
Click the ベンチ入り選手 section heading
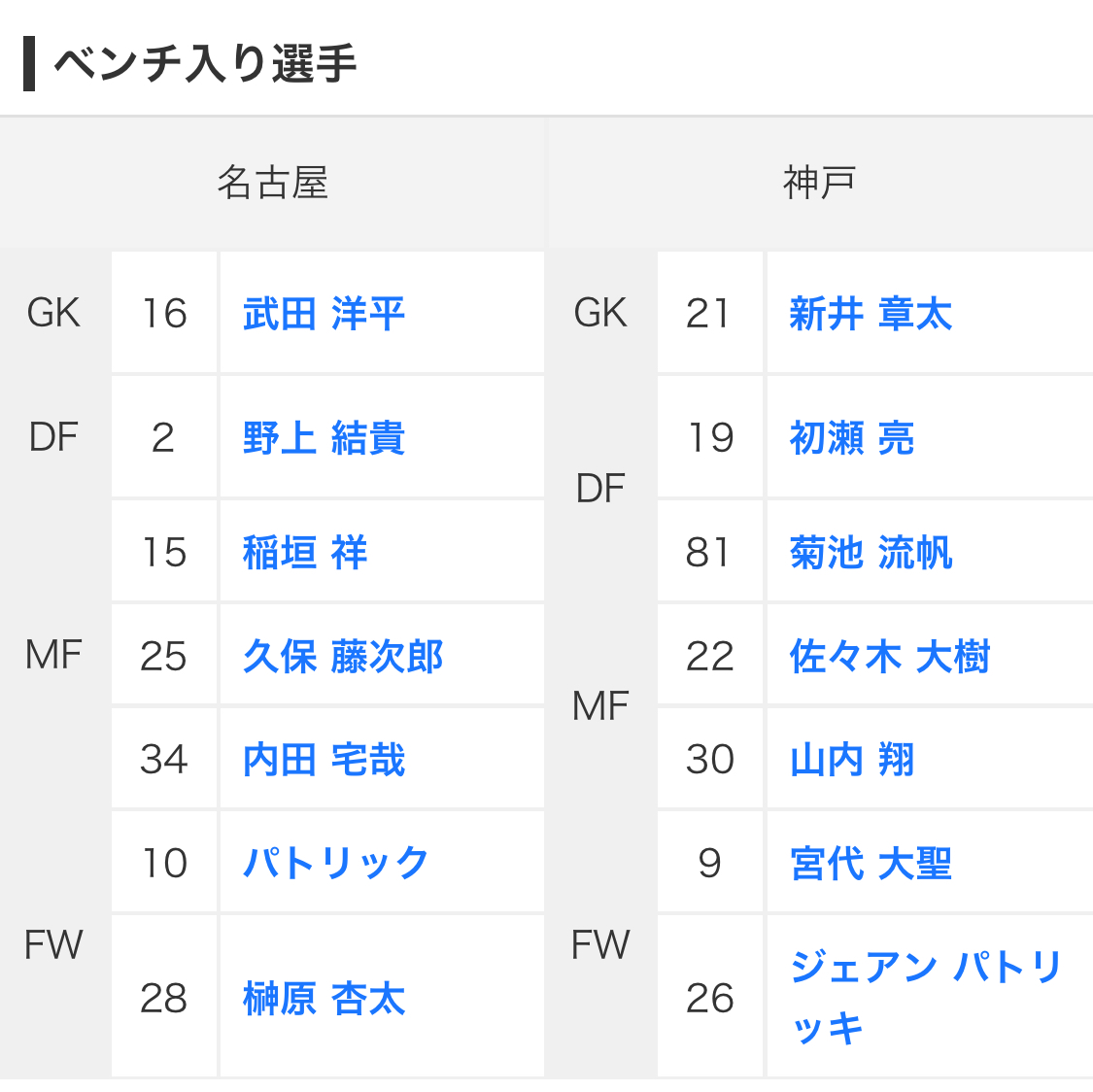[205, 64]
